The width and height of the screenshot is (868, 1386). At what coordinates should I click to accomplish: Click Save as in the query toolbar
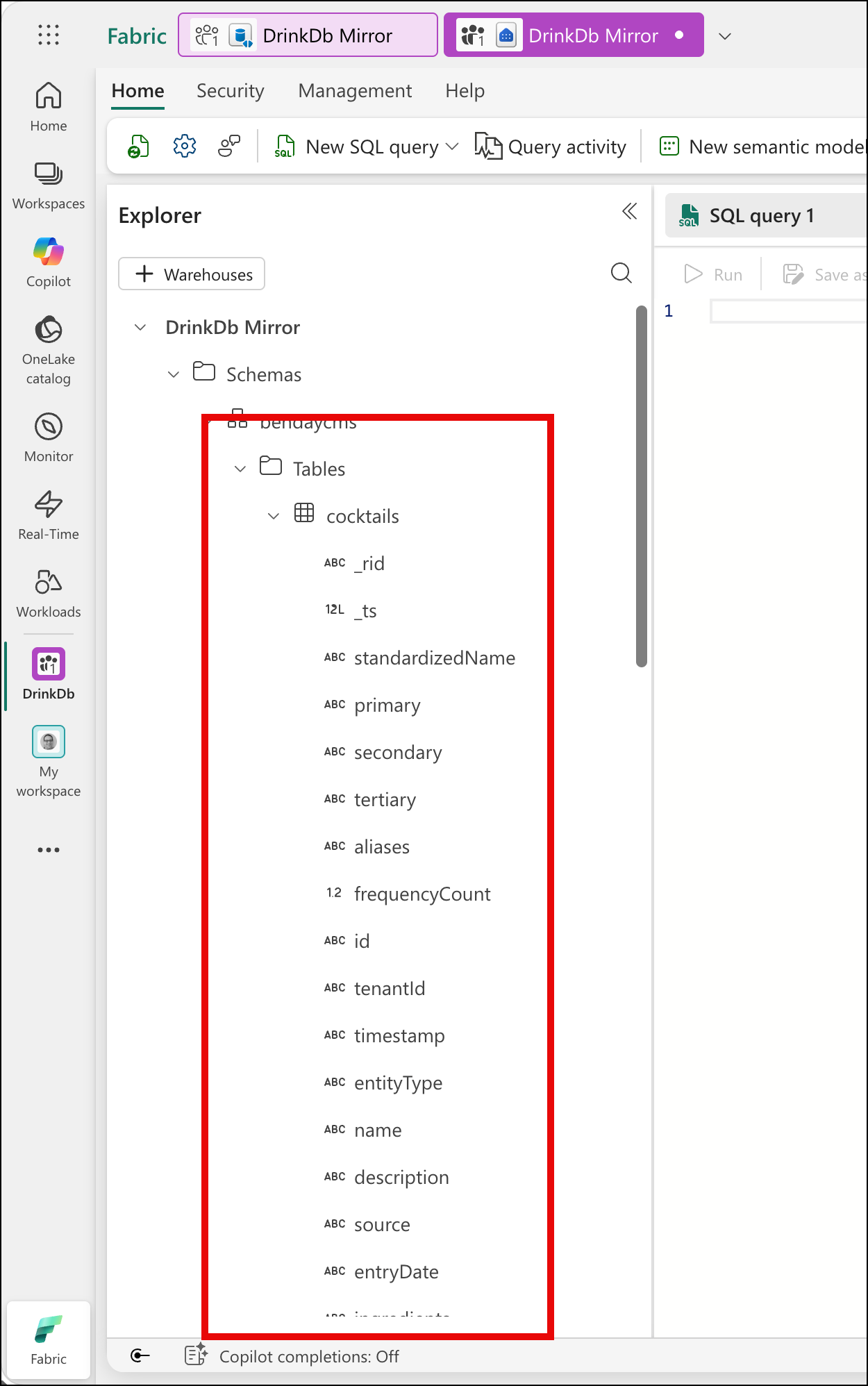(x=825, y=274)
